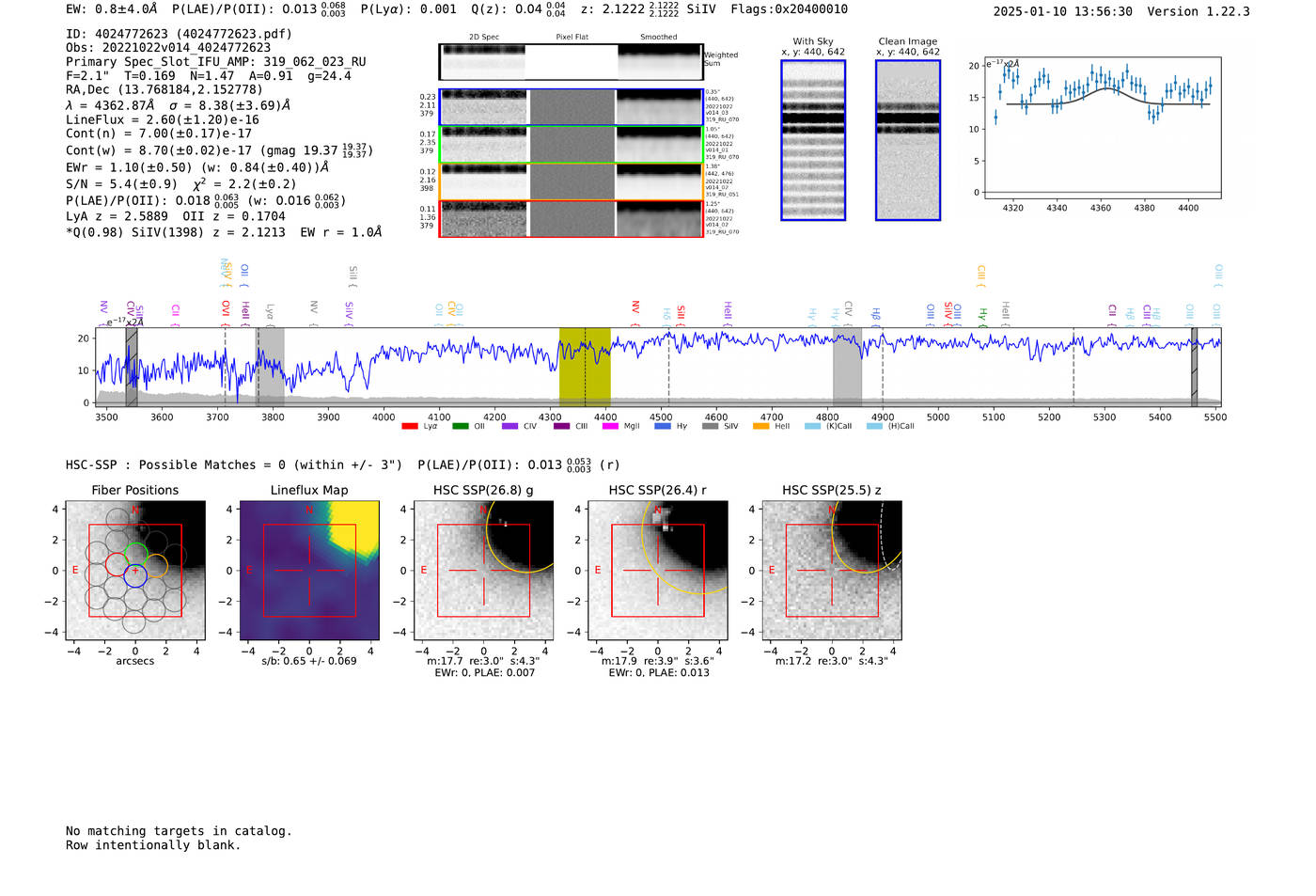Image resolution: width=1316 pixels, height=896 pixels.
Task: Click the magenta MgII legend swatch
Action: (610, 426)
